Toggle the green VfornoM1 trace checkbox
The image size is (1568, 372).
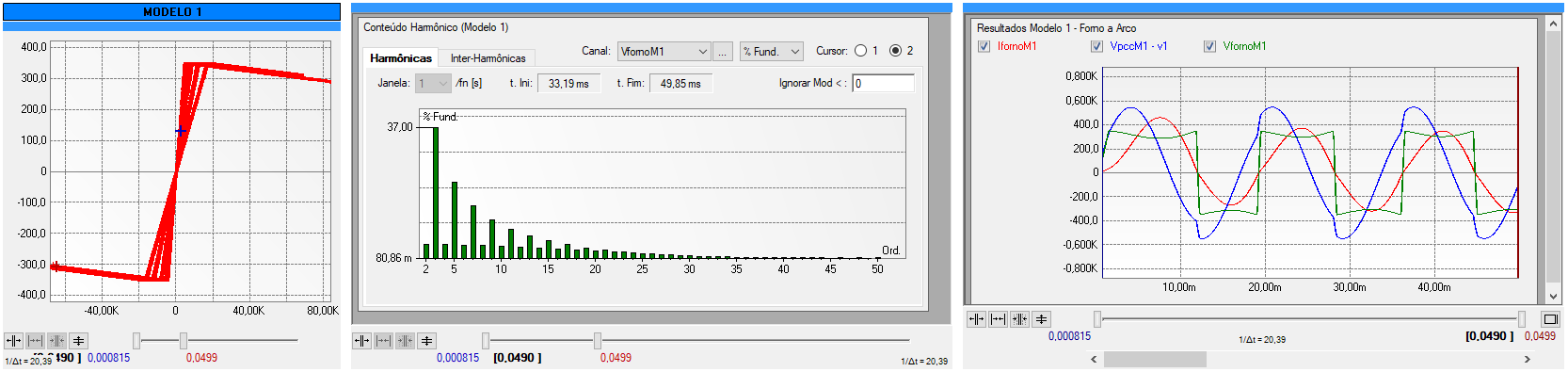pos(1209,46)
